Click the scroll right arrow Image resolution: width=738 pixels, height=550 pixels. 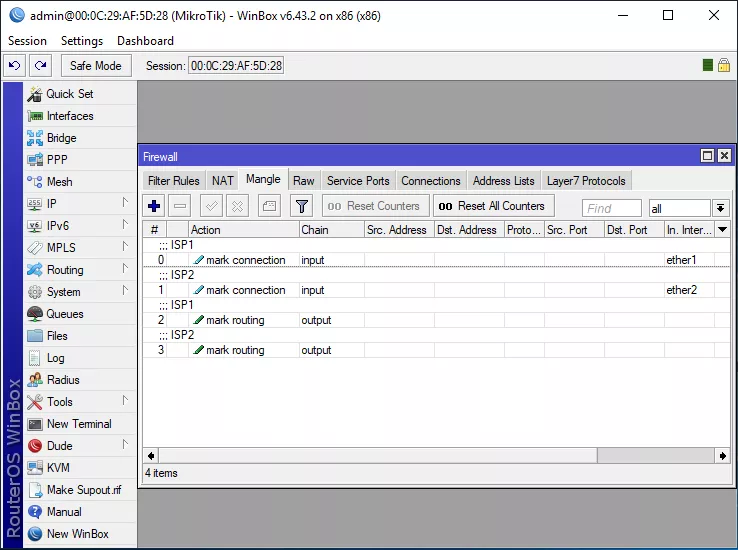pyautogui.click(x=722, y=455)
